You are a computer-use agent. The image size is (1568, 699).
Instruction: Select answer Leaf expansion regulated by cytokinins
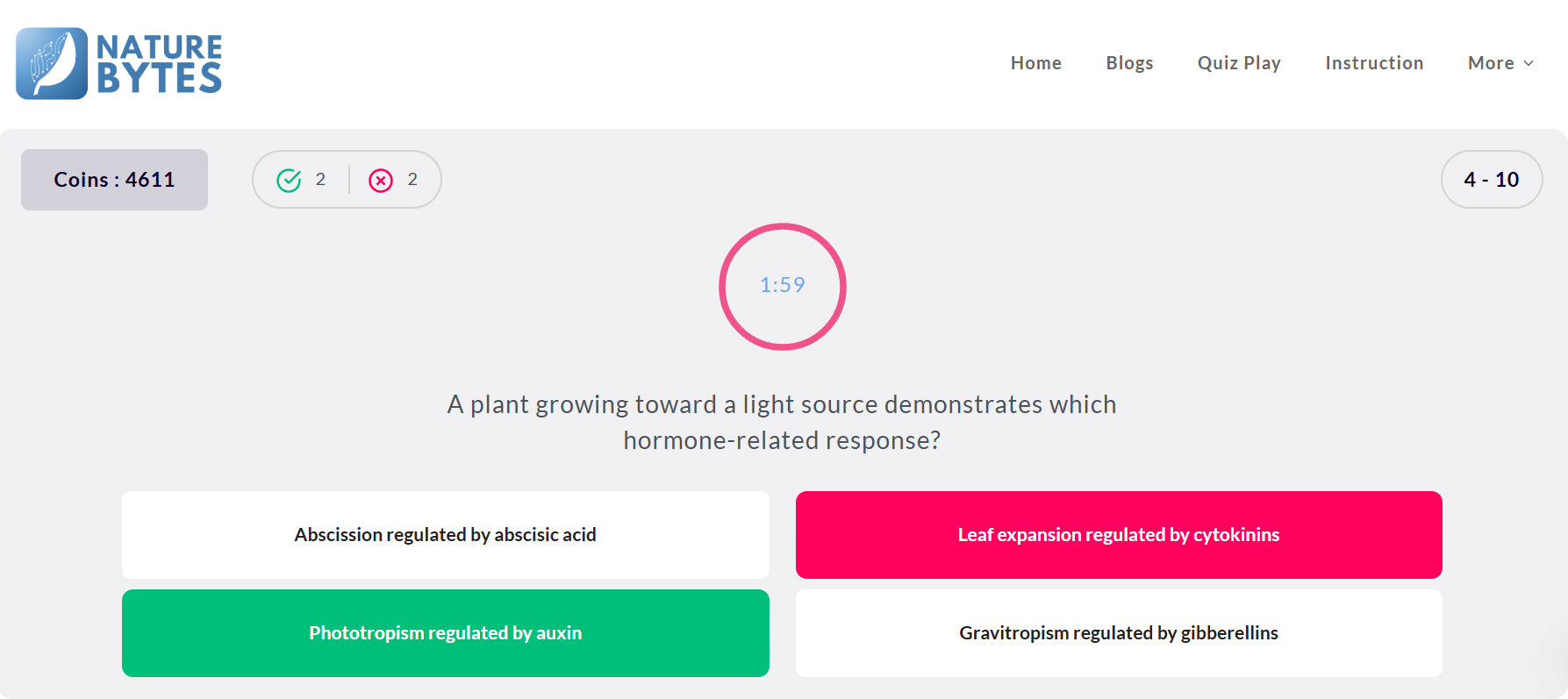click(x=1119, y=535)
